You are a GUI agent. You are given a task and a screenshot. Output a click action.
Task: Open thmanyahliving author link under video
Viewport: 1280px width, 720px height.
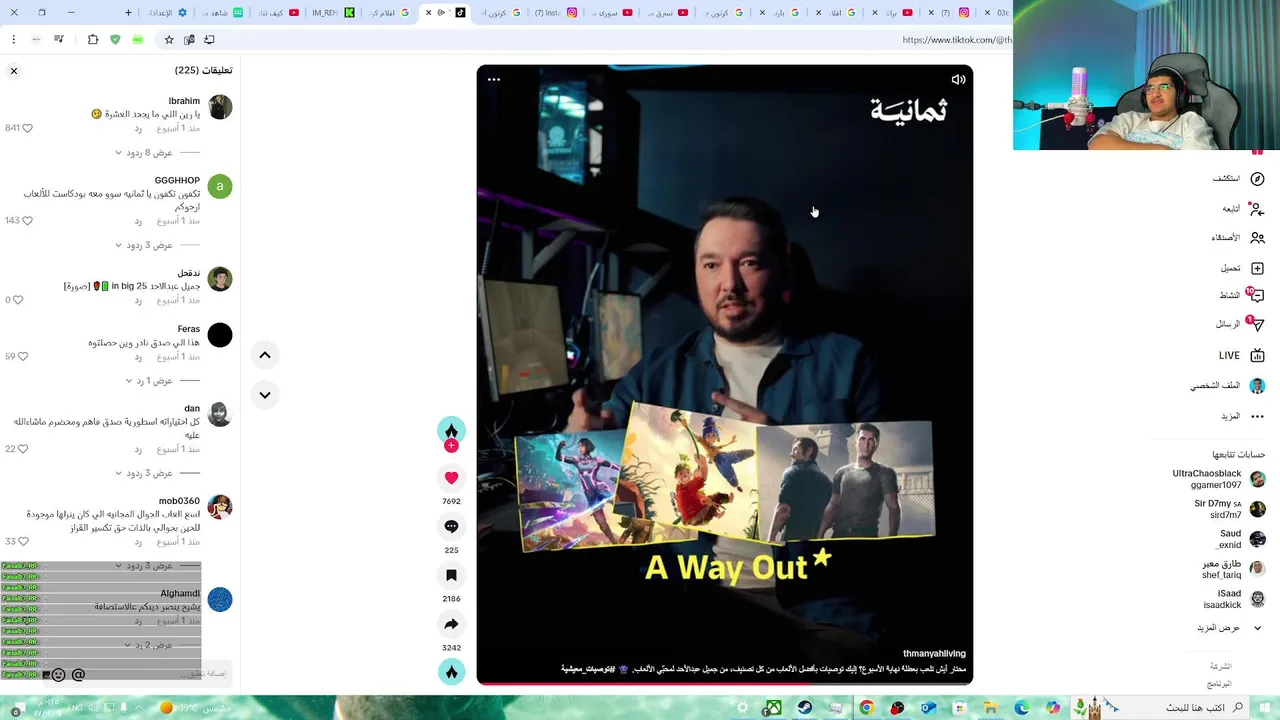point(934,653)
